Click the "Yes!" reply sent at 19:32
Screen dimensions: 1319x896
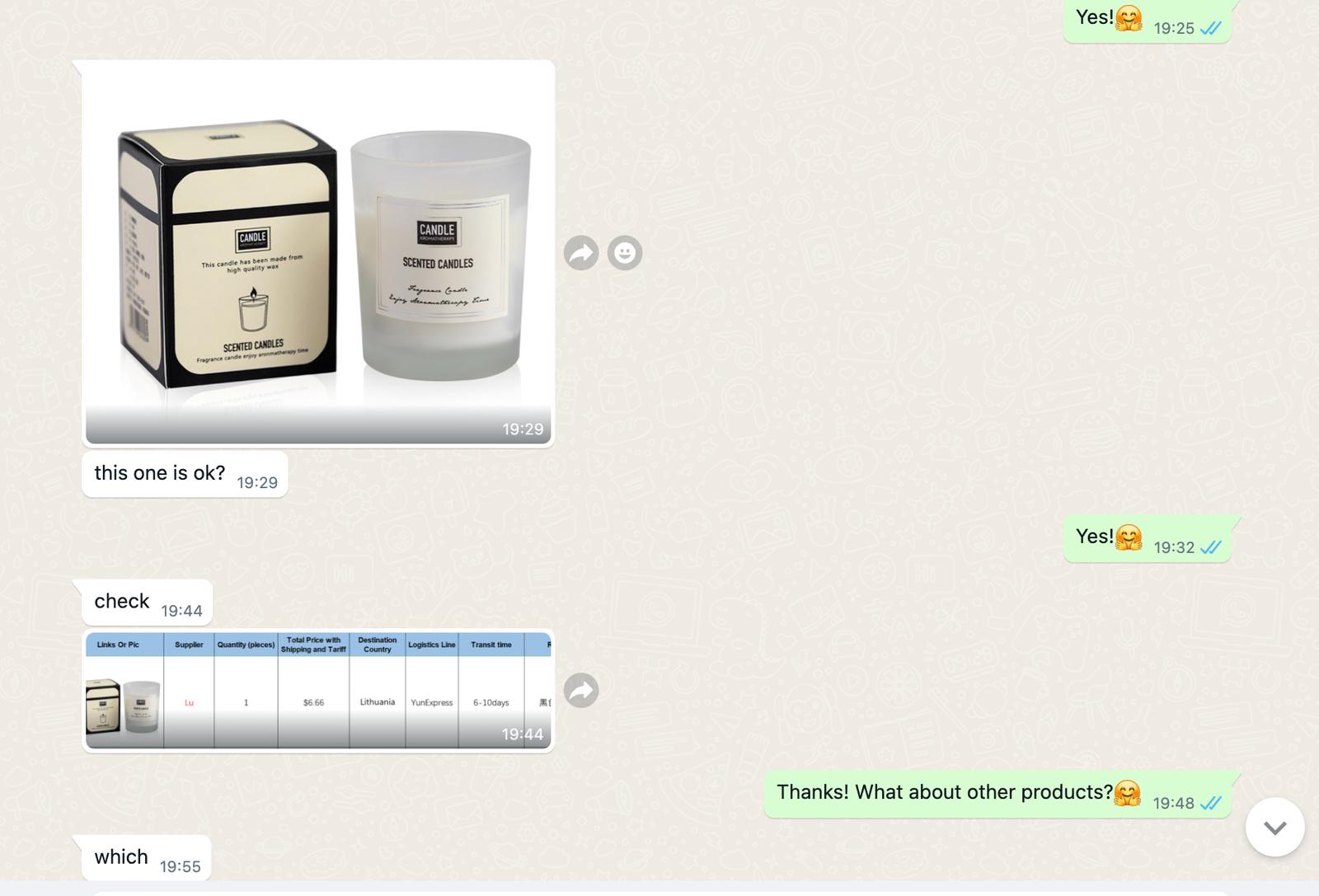(1147, 539)
